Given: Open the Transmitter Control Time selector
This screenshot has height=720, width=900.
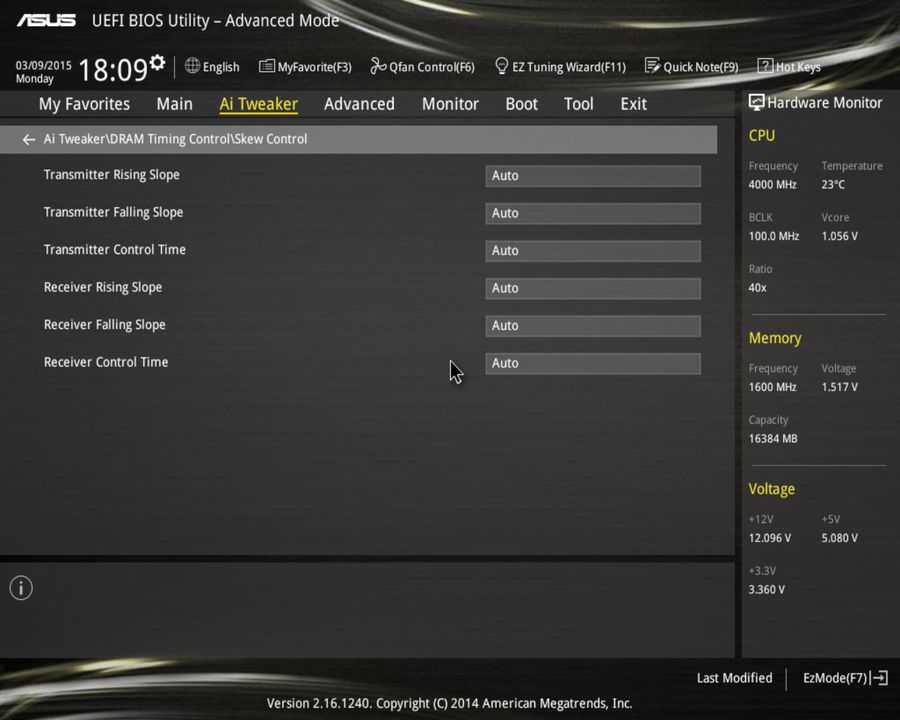Looking at the screenshot, I should [592, 250].
